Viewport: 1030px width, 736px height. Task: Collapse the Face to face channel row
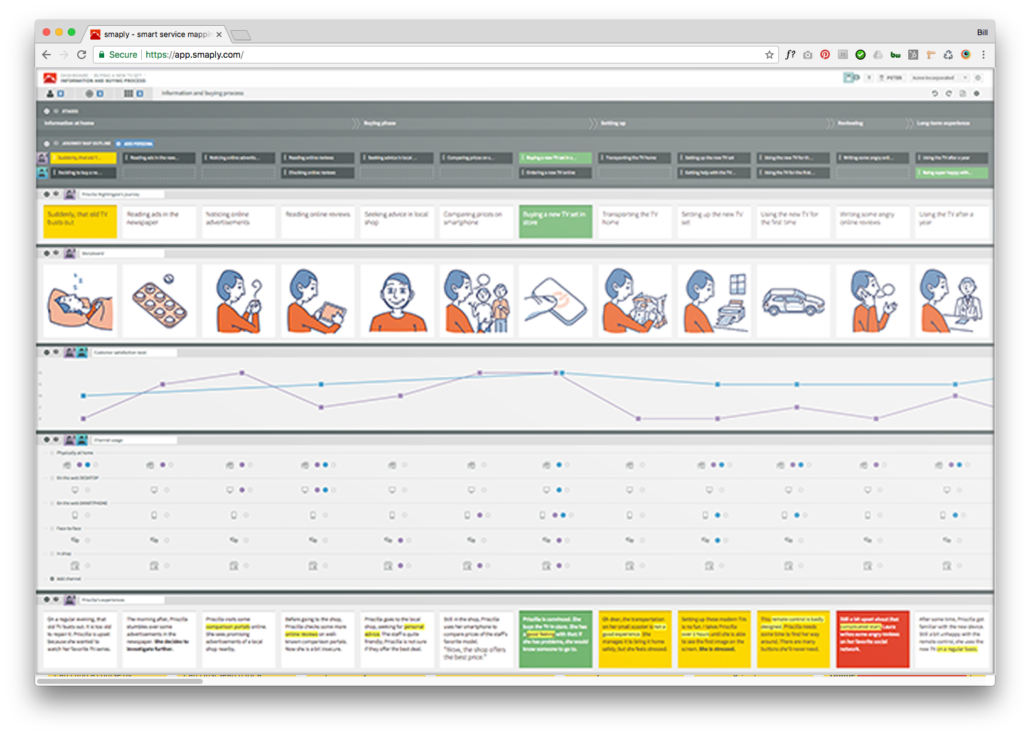(x=53, y=528)
